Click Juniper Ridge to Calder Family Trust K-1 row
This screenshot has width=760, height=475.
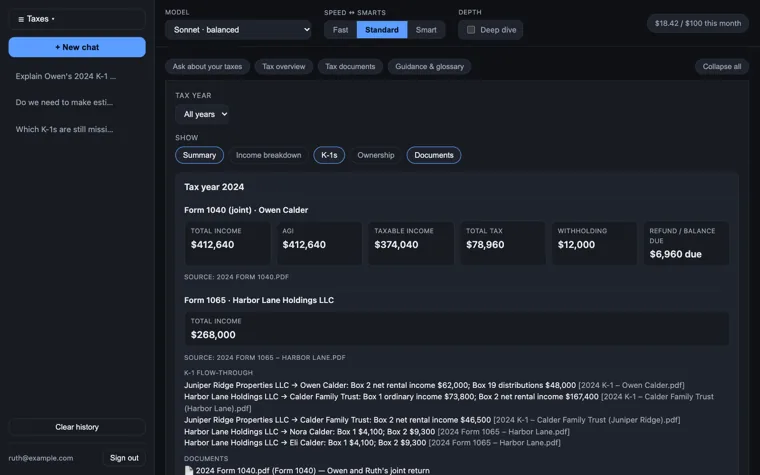(432, 420)
